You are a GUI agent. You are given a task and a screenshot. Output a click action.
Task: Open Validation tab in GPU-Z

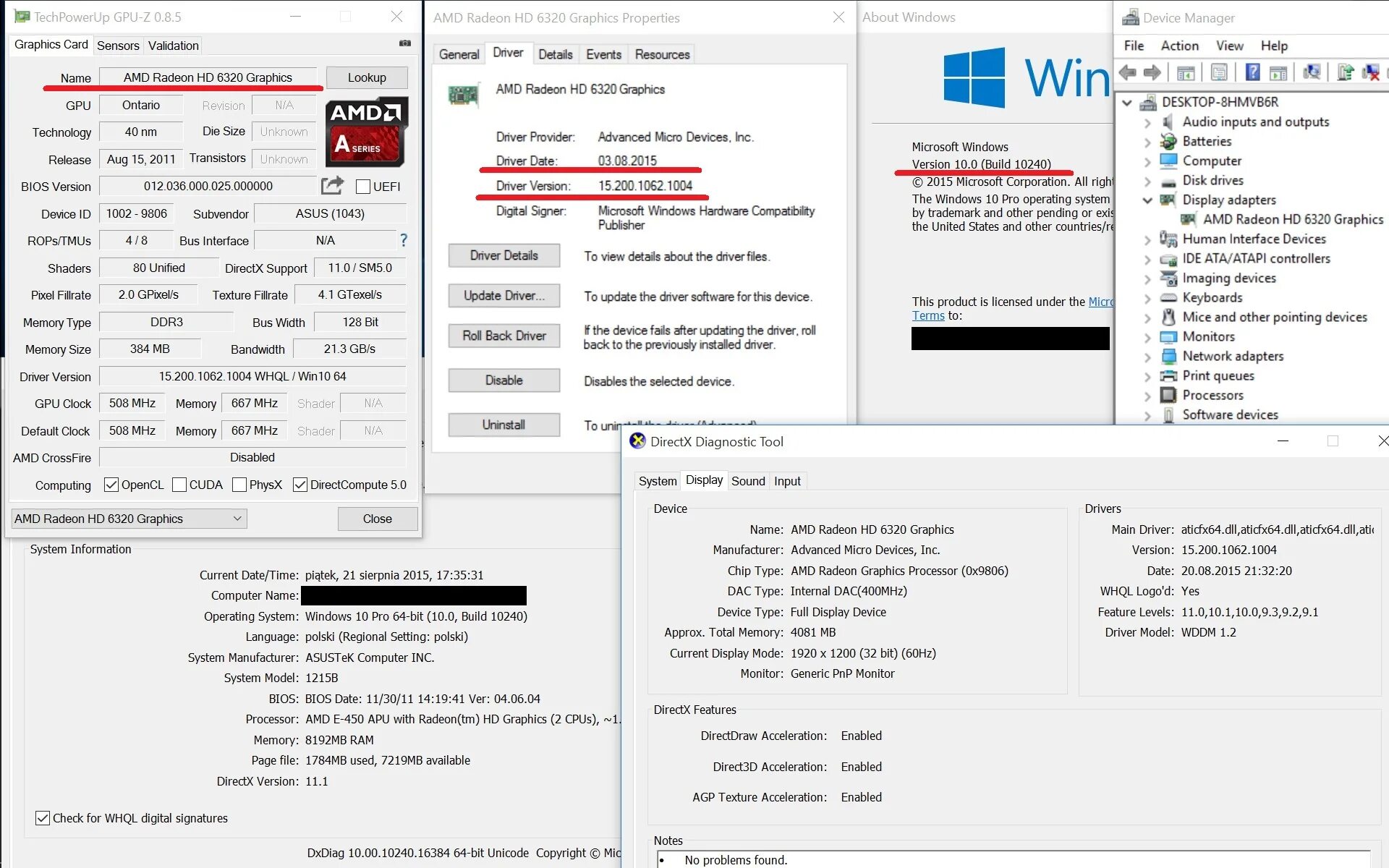tap(173, 46)
